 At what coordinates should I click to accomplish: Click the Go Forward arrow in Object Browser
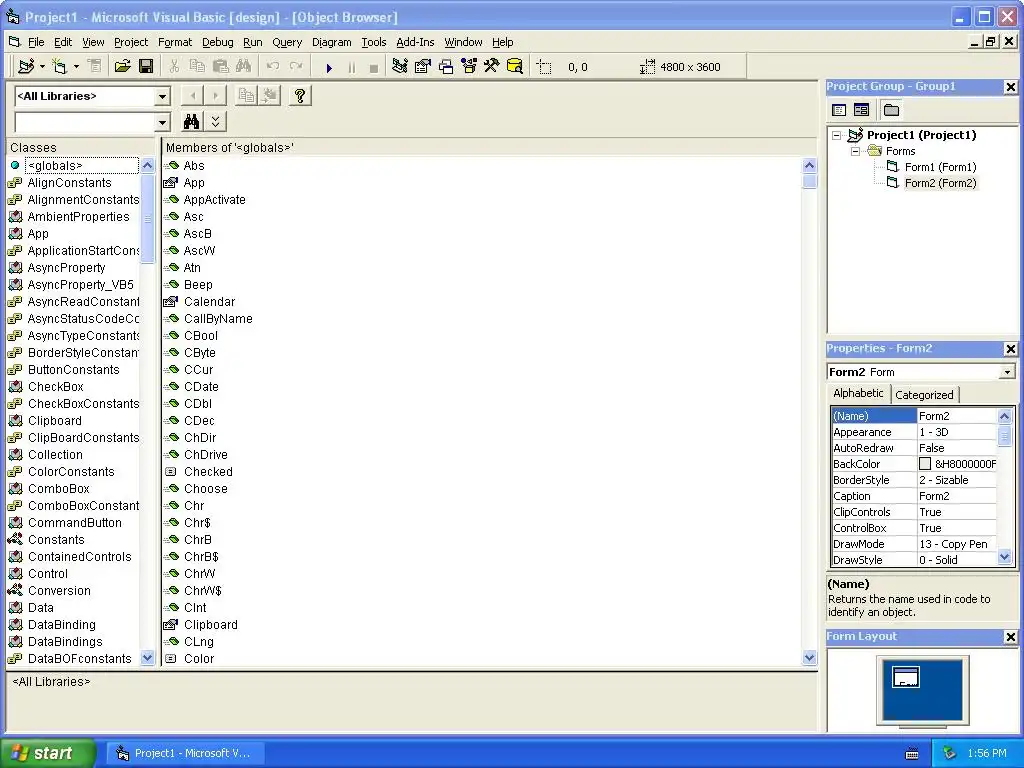click(216, 96)
